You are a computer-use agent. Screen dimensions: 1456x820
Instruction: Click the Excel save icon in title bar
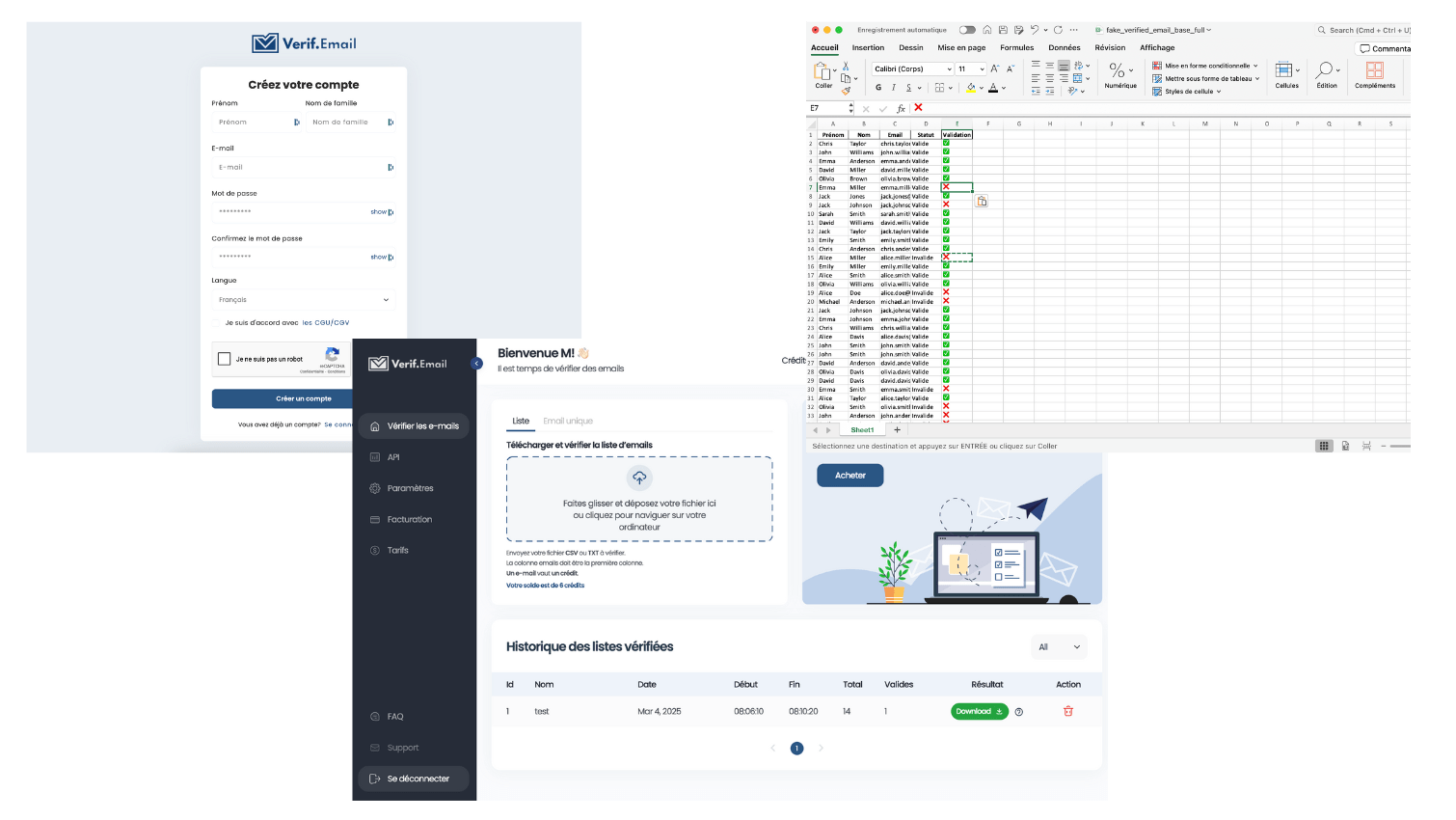pos(1003,30)
